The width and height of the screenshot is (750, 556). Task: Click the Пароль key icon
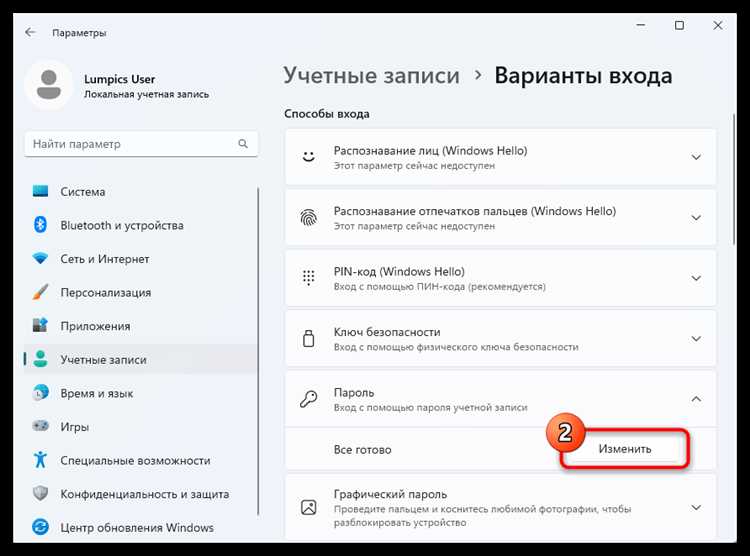(x=309, y=399)
